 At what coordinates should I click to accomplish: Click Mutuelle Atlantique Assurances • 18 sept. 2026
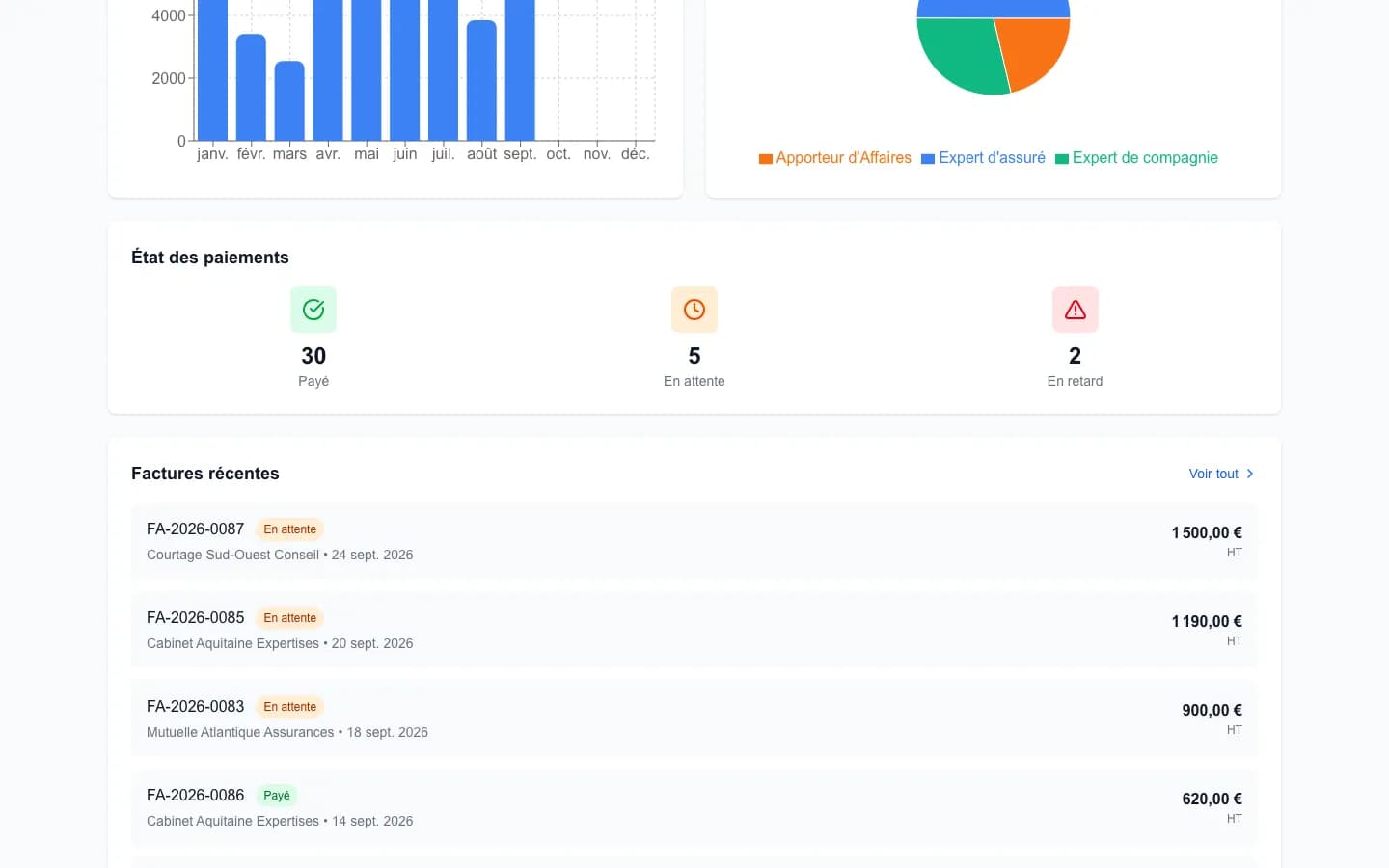[287, 732]
